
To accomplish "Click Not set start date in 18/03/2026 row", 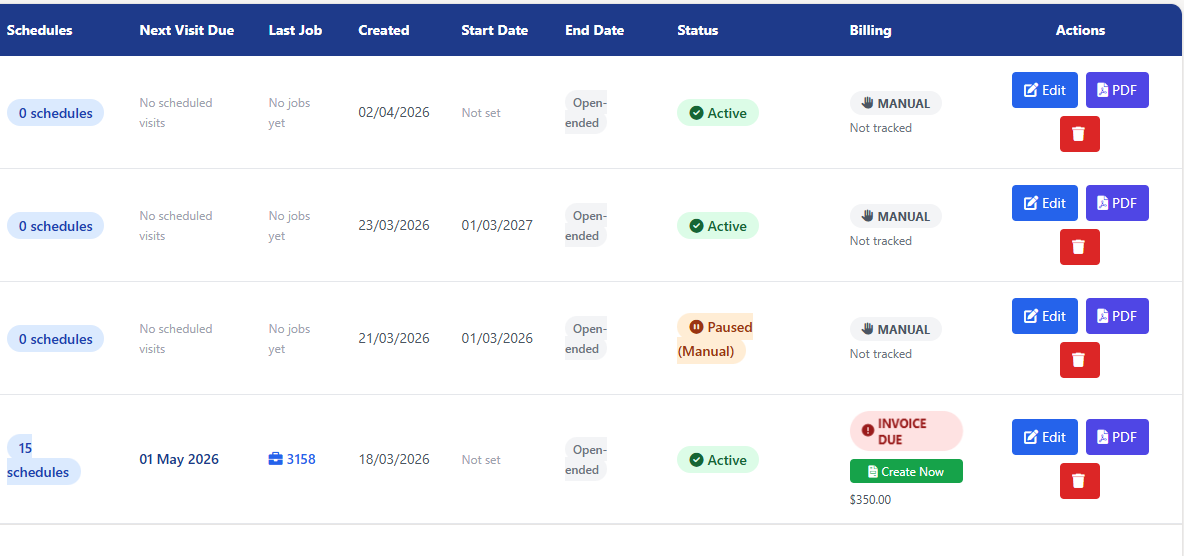I will point(481,460).
